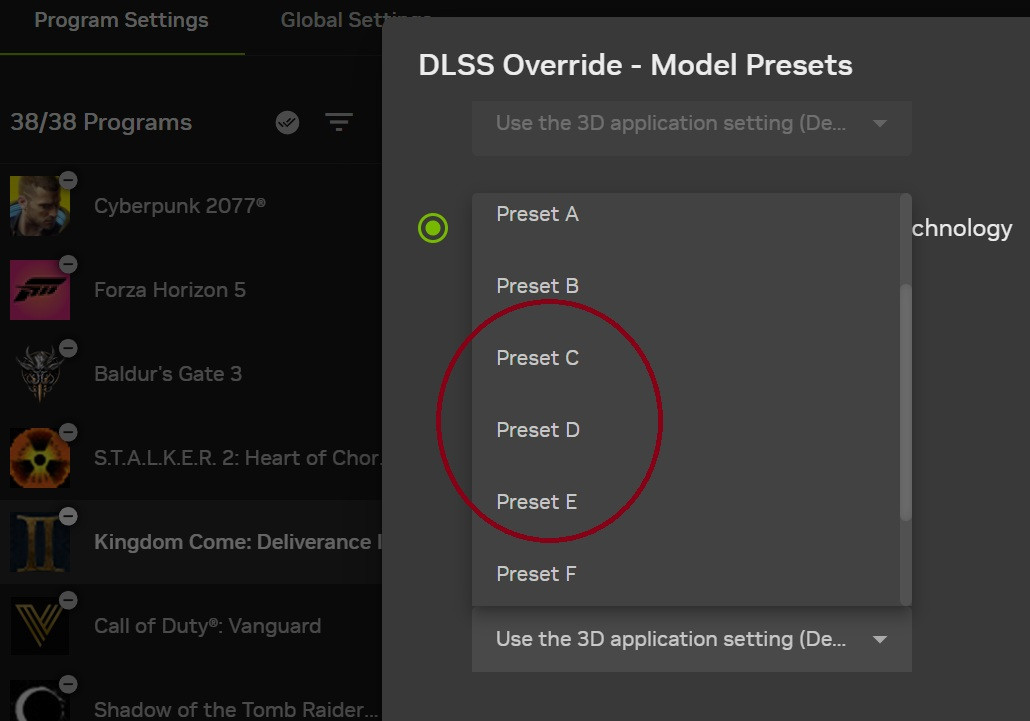
Task: Open the Program Settings tab
Action: 122,20
